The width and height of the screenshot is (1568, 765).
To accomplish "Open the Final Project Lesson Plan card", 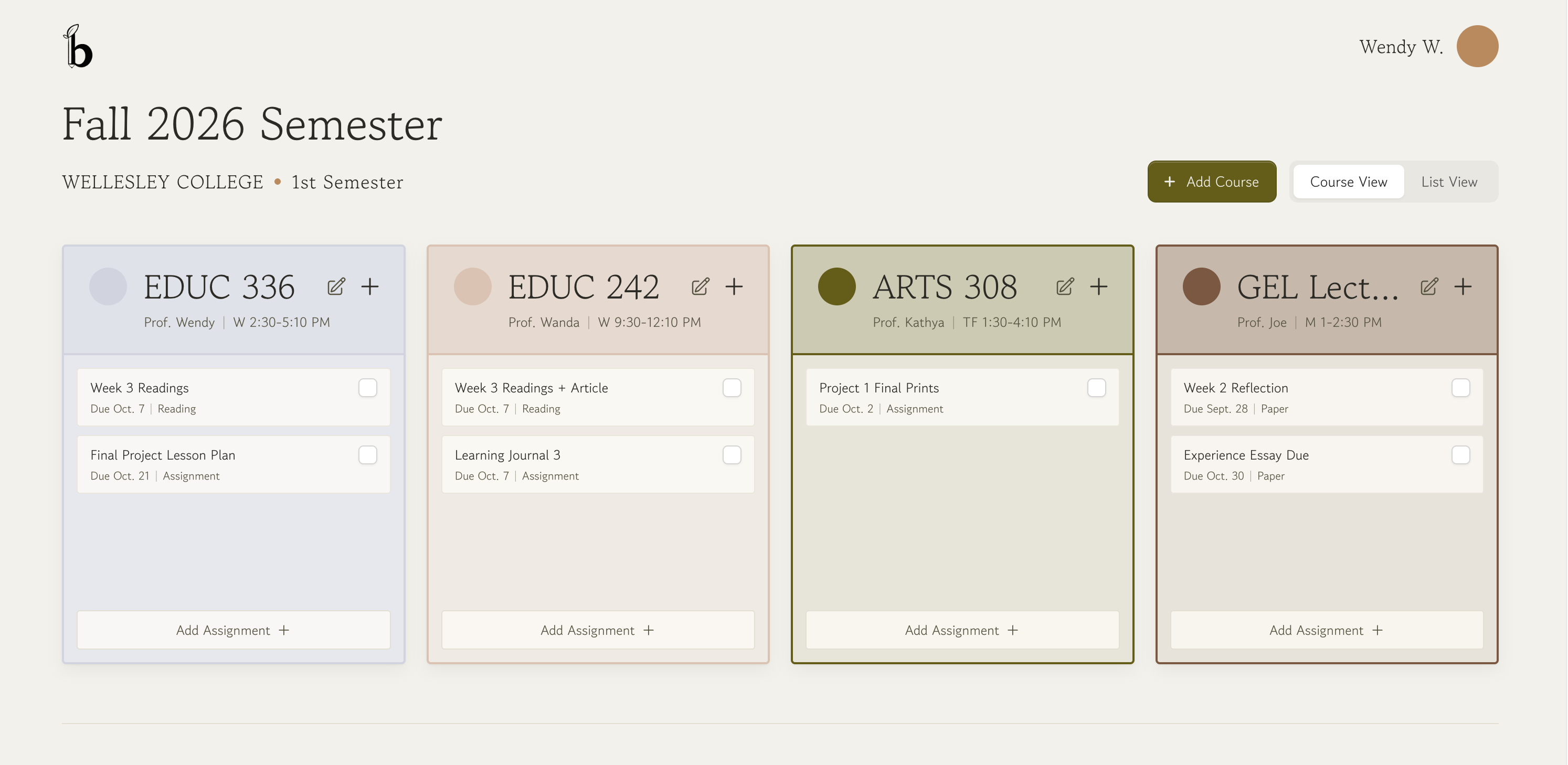I will tap(234, 464).
